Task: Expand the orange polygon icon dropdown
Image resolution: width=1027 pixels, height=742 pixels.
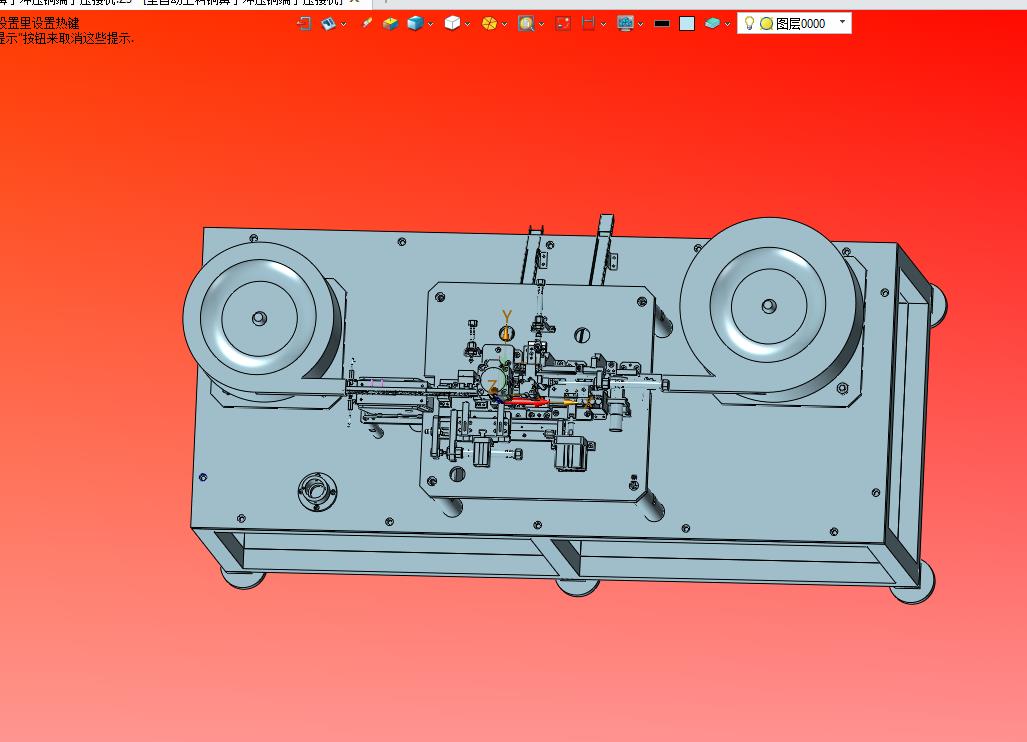Action: 504,24
